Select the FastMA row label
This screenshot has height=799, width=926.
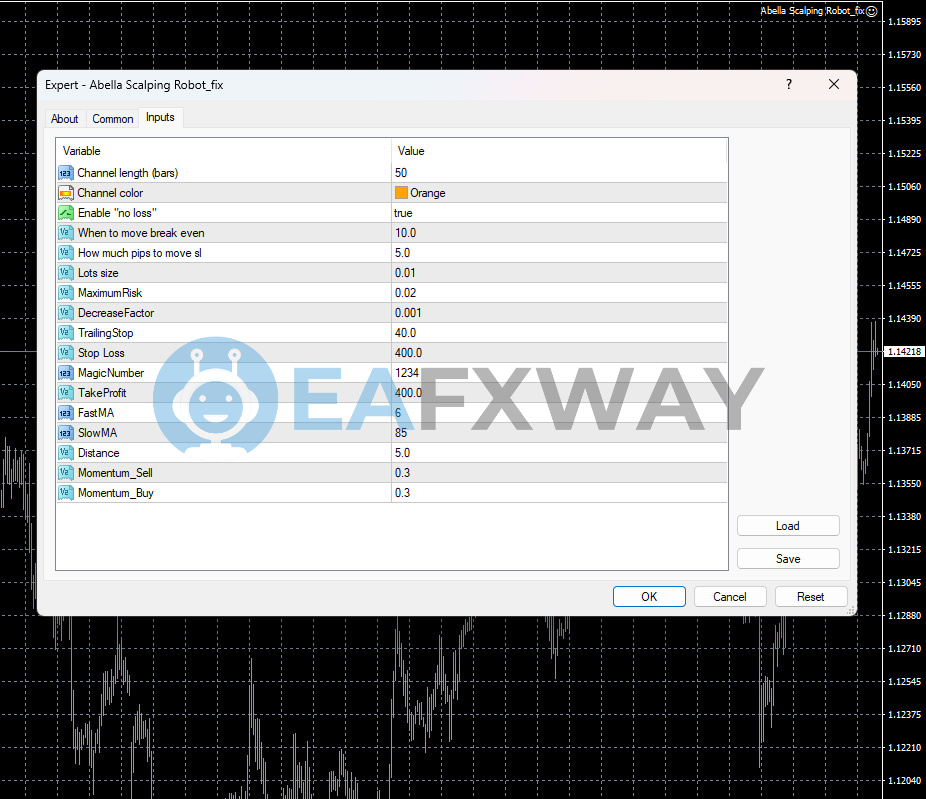point(96,413)
